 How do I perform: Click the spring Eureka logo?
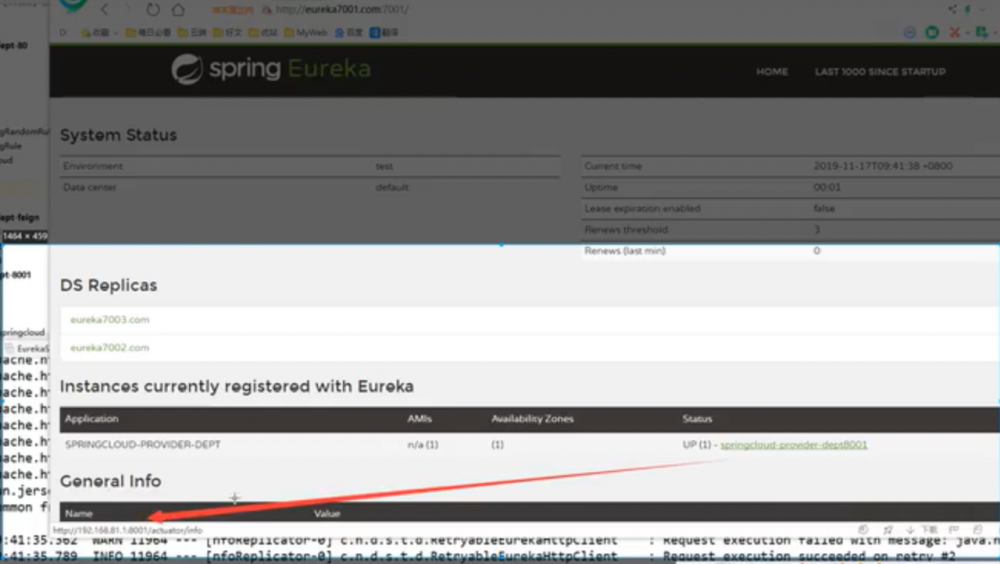click(271, 69)
